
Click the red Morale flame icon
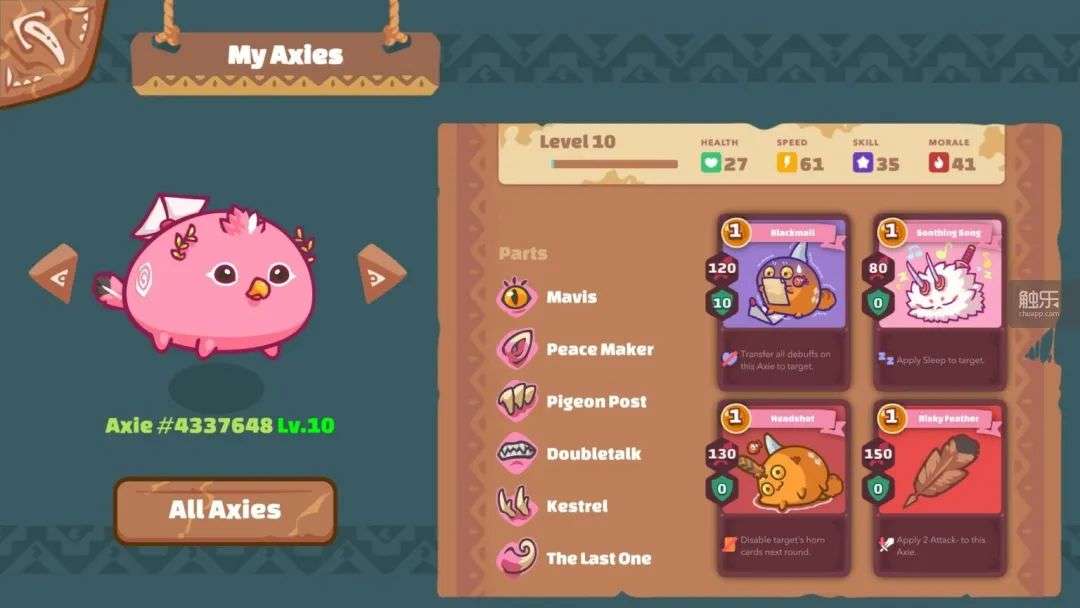(938, 163)
